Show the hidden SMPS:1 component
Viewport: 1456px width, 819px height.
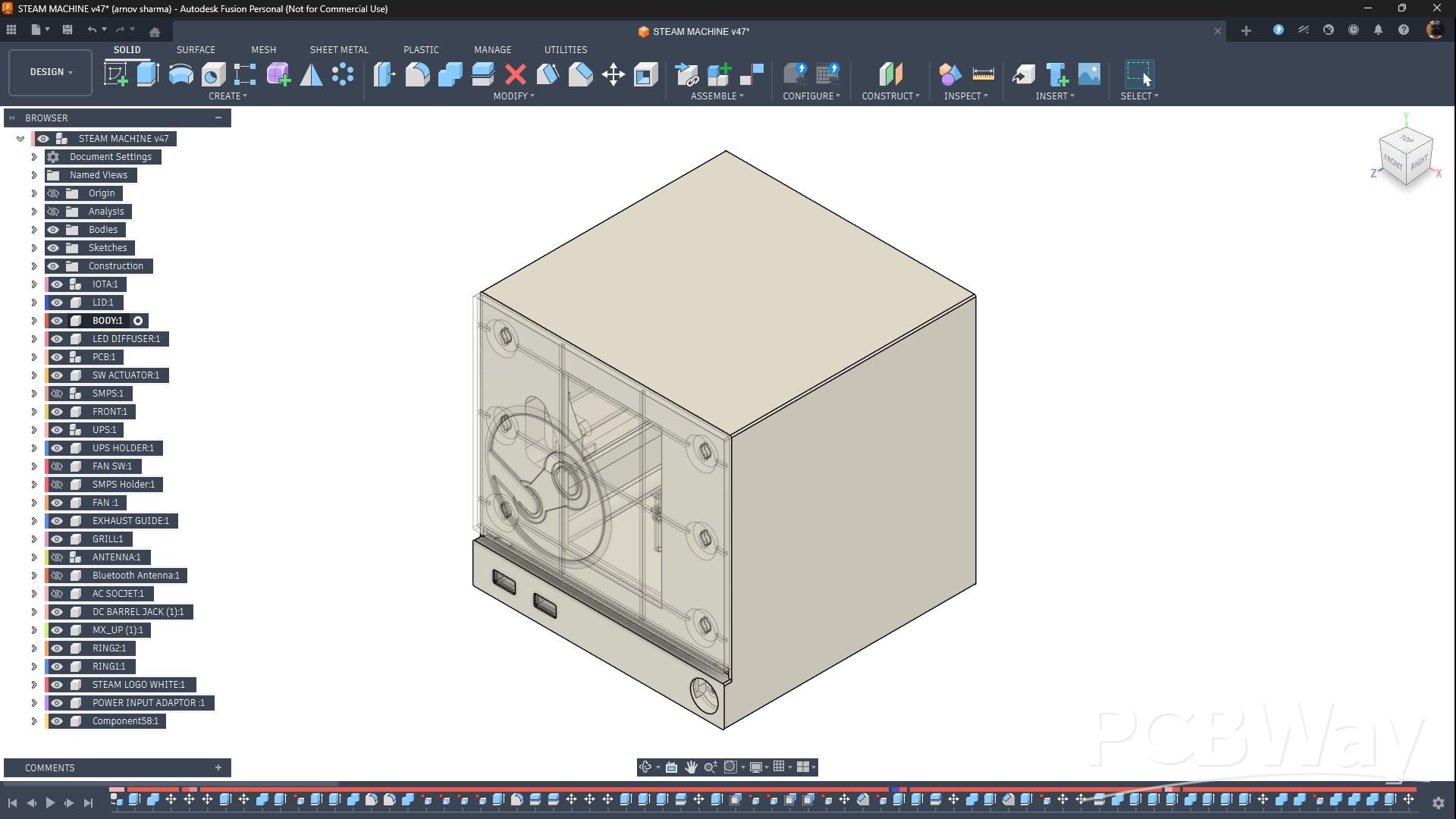57,394
